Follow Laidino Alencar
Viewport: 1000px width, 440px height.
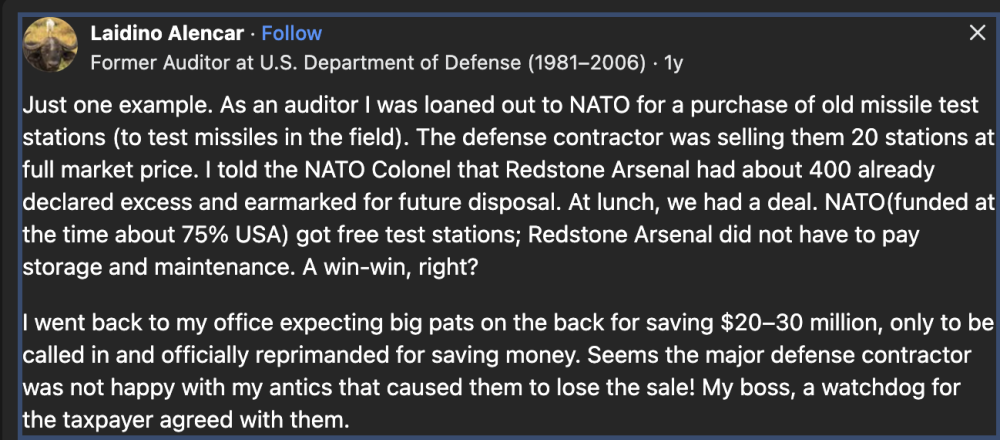[291, 33]
